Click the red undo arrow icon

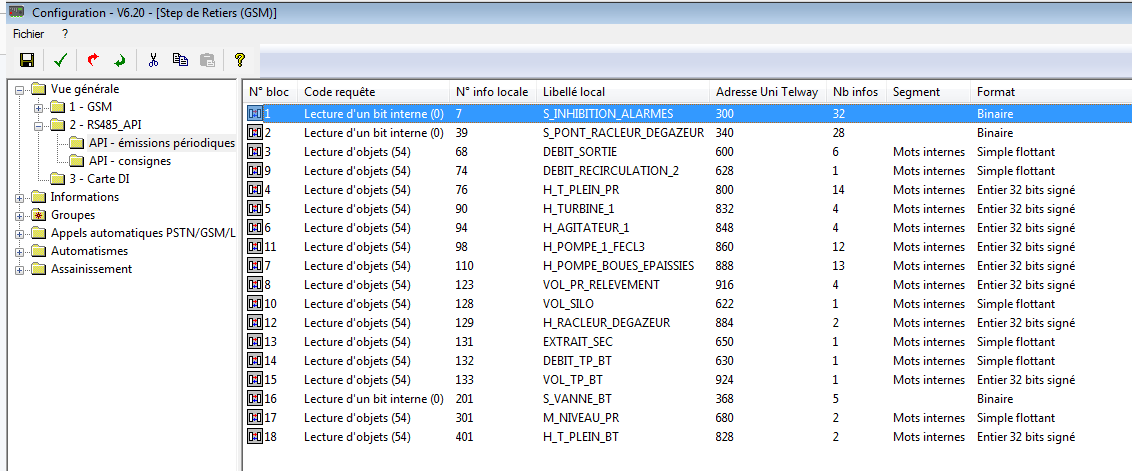pyautogui.click(x=94, y=60)
